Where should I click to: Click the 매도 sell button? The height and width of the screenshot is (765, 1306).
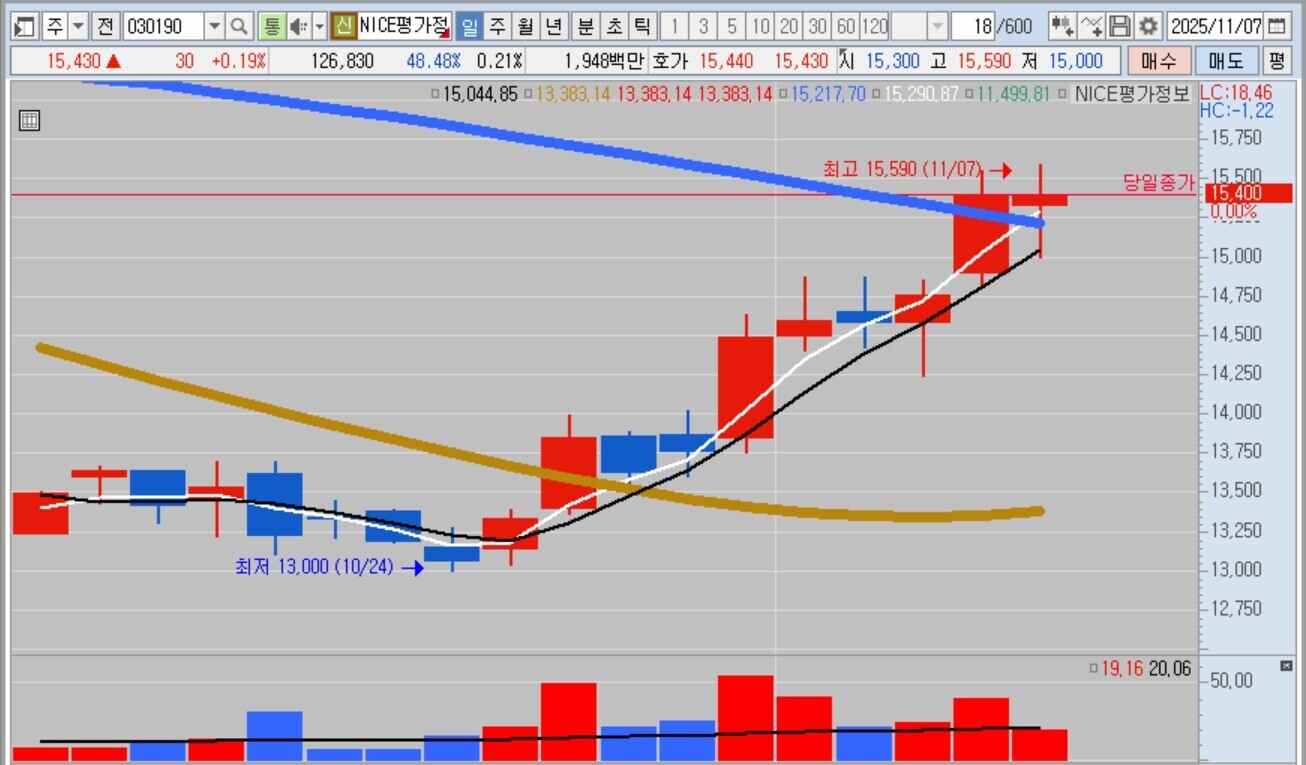point(1226,61)
